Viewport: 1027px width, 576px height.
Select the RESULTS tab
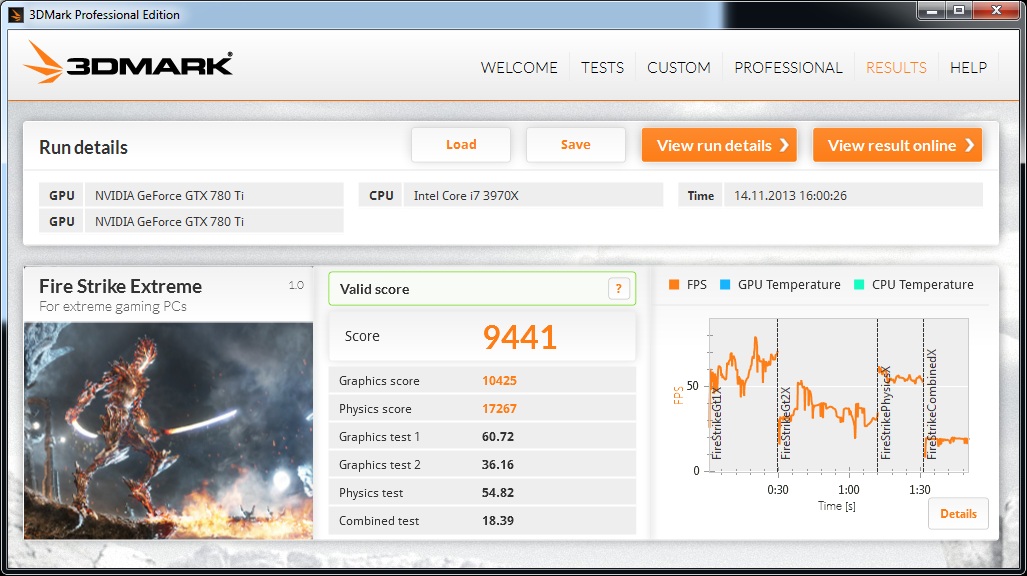[x=896, y=67]
